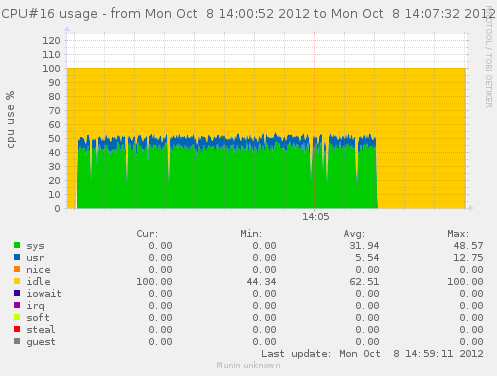Click the Last update timestamp text

[372, 354]
